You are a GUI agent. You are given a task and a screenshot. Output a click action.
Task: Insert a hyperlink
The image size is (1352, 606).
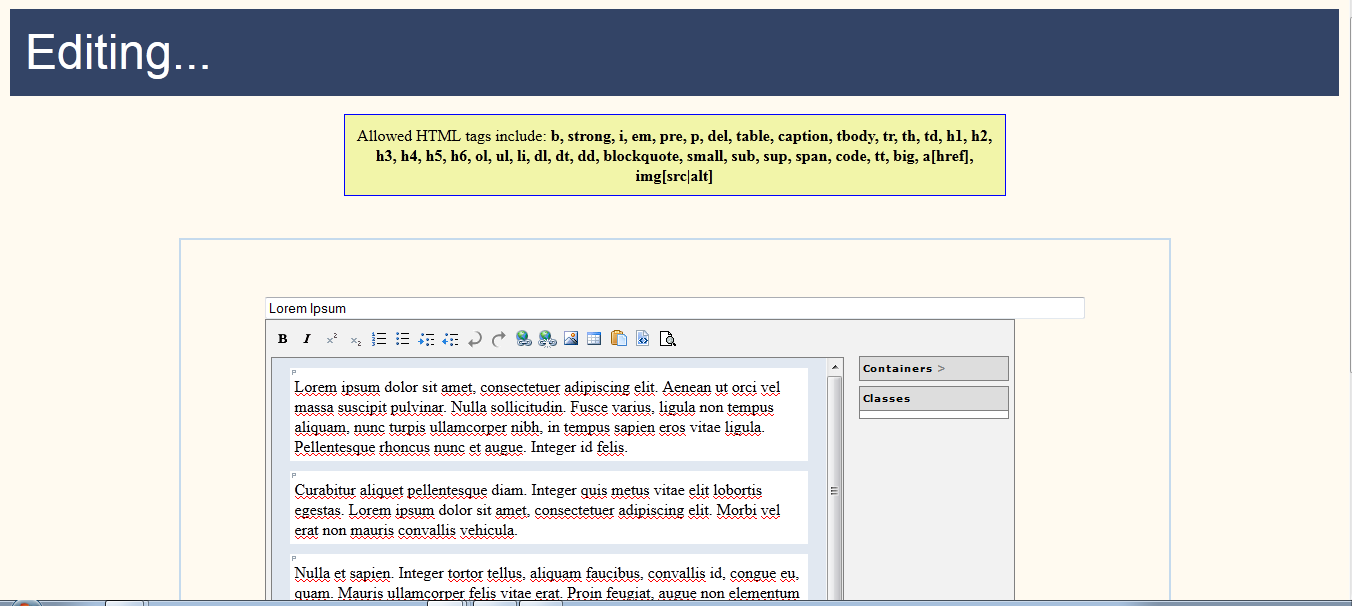click(523, 338)
